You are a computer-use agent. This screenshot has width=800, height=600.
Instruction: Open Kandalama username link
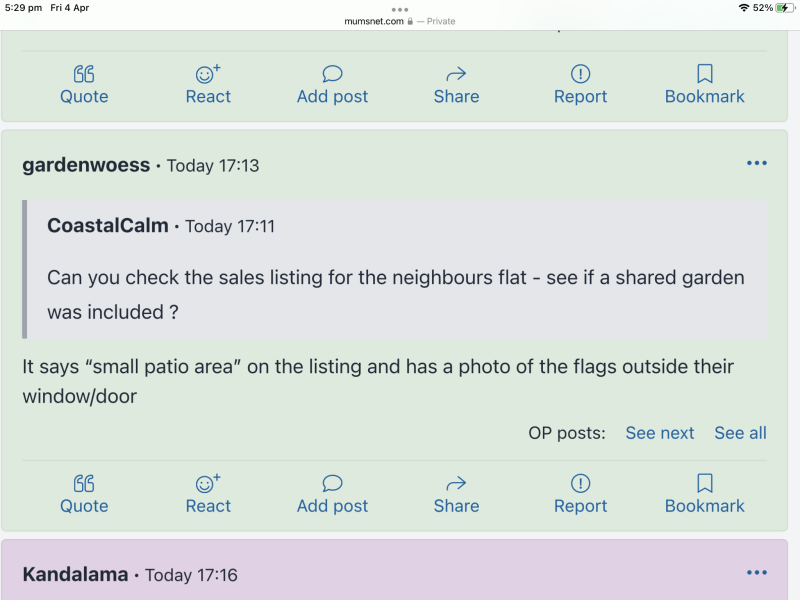[x=75, y=574]
